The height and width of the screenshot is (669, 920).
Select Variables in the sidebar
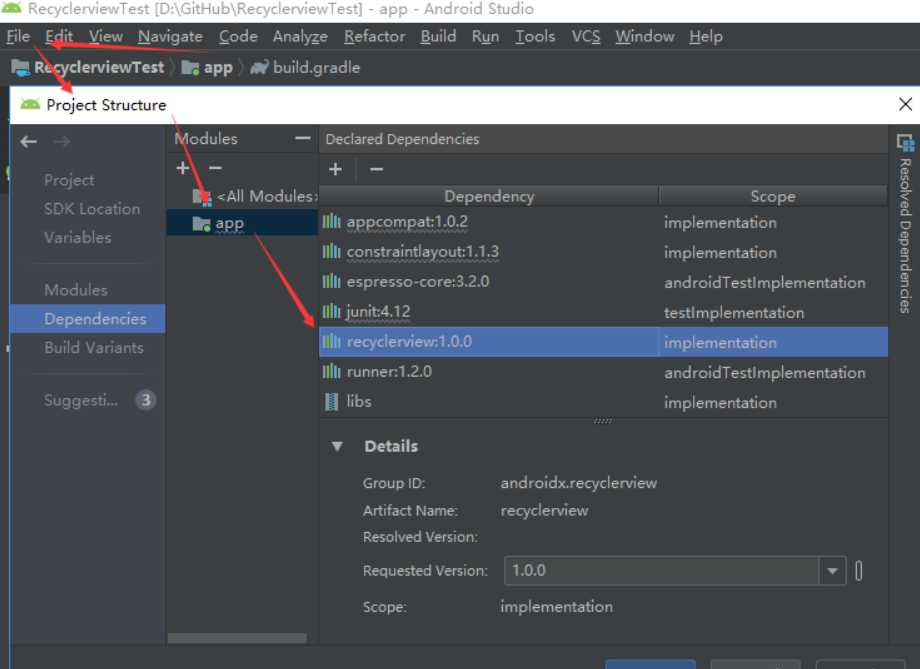tap(77, 238)
